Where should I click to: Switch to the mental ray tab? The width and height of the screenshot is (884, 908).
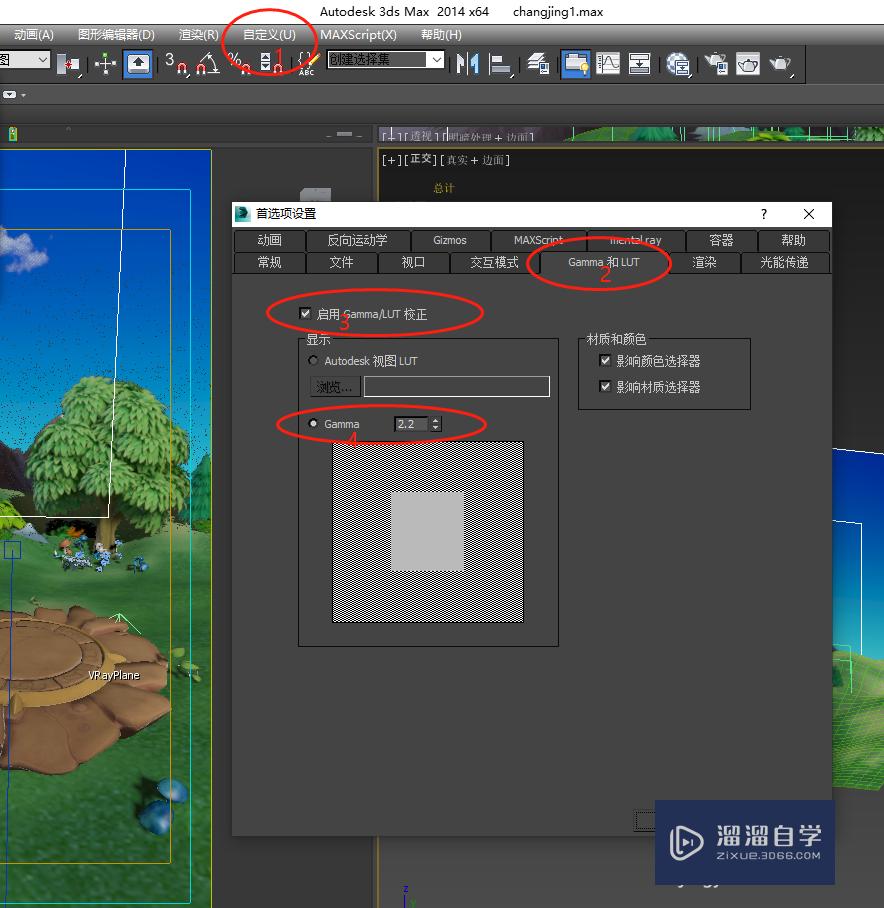pyautogui.click(x=636, y=240)
